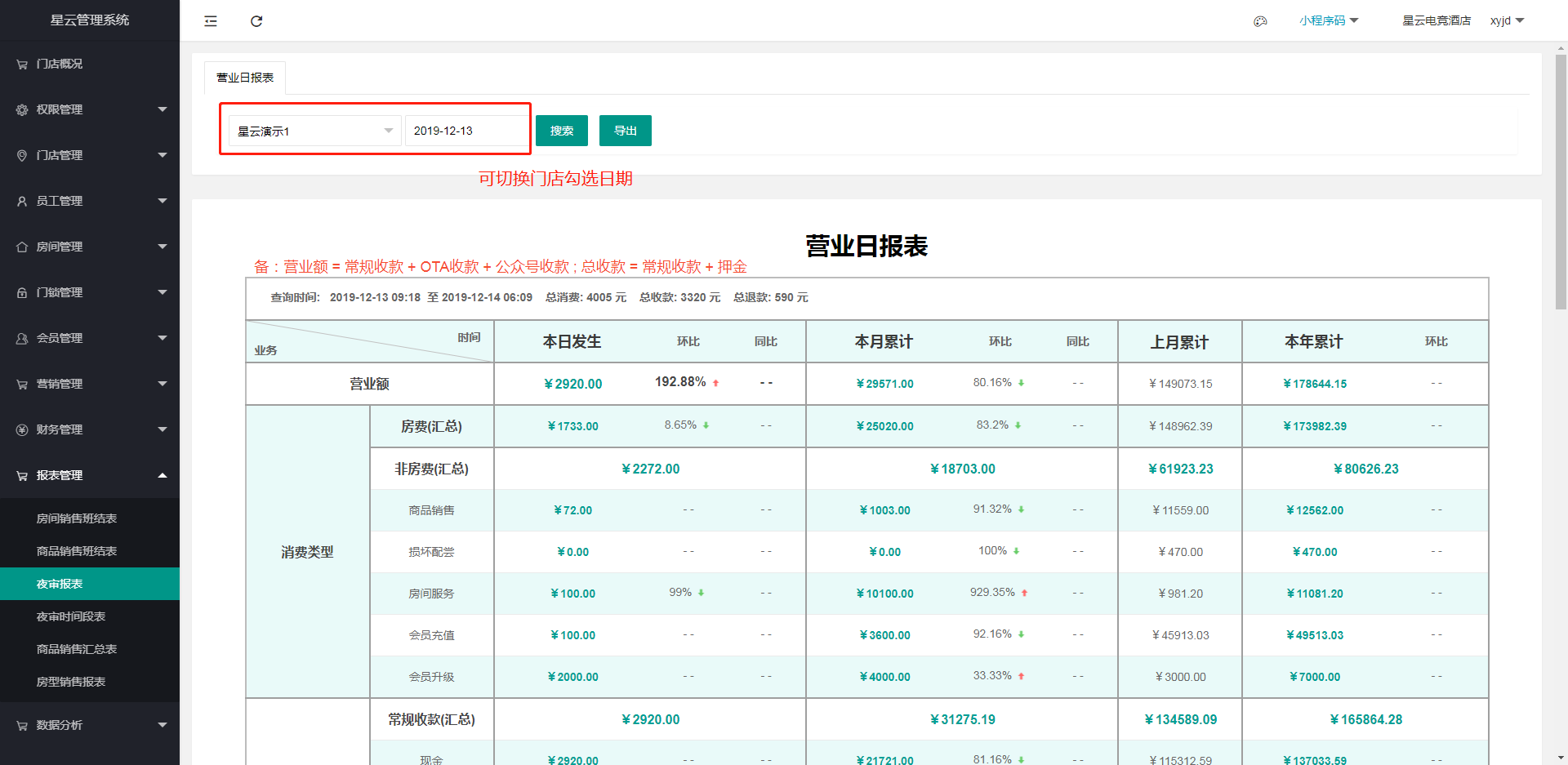Click 房间服务 monthly value ¥10100.00
This screenshot has width=1568, height=765.
point(885,594)
